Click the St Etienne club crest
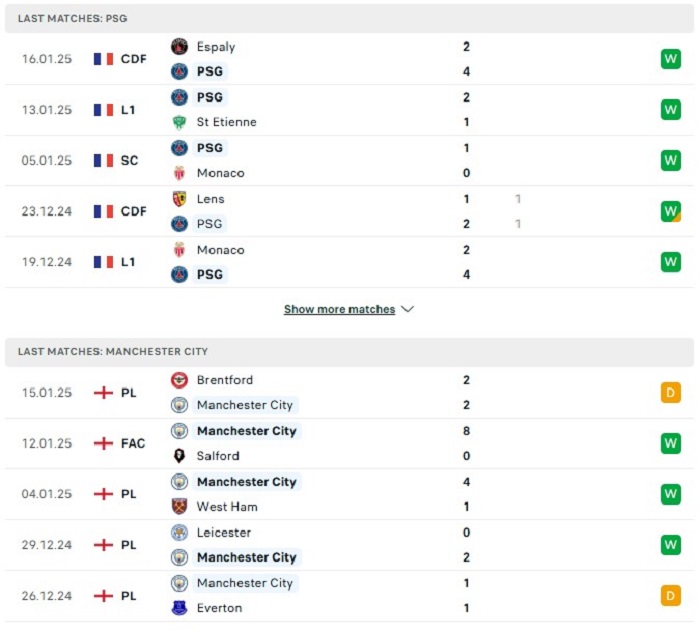This screenshot has width=700, height=632. 179,122
